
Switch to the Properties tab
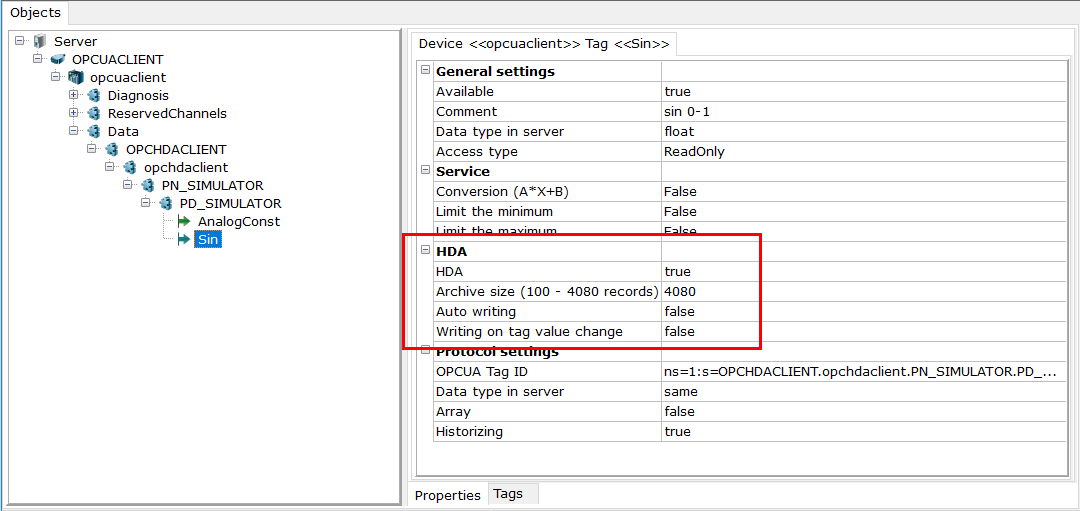pyautogui.click(x=448, y=494)
